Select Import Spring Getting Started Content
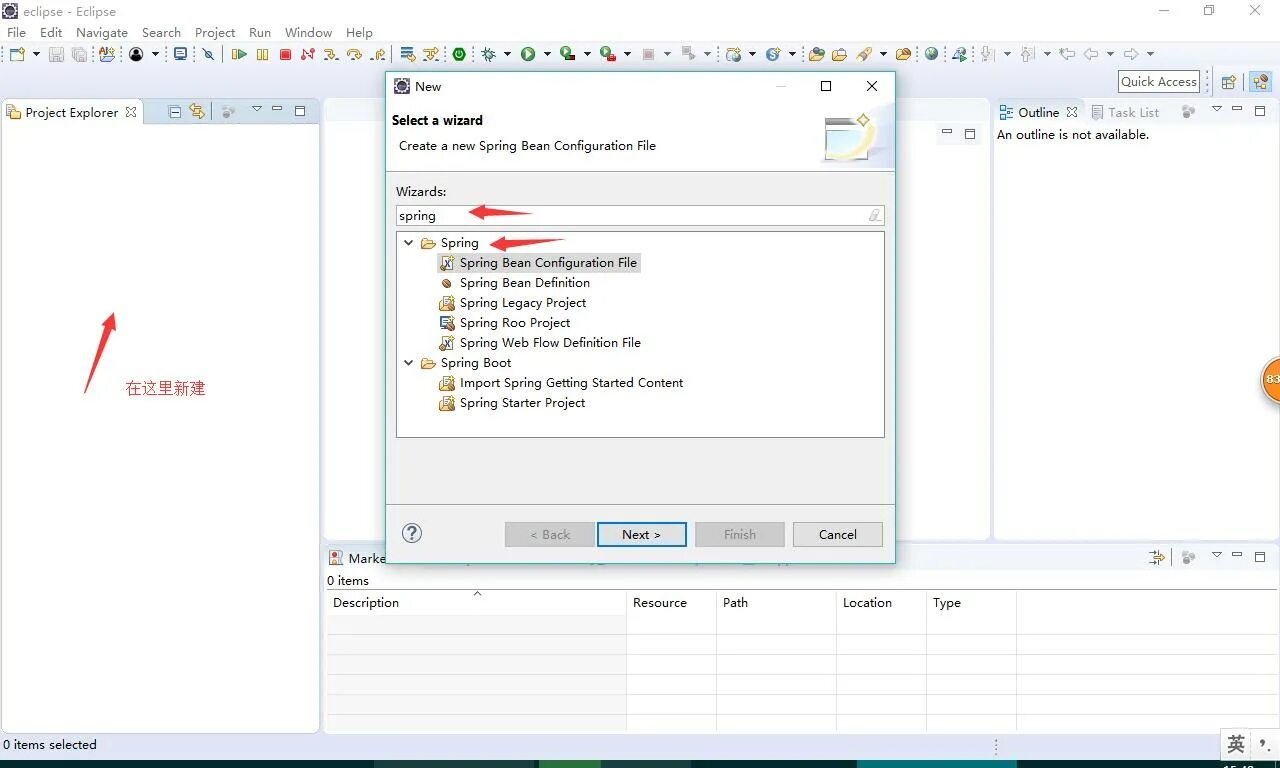1280x768 pixels. coord(561,383)
